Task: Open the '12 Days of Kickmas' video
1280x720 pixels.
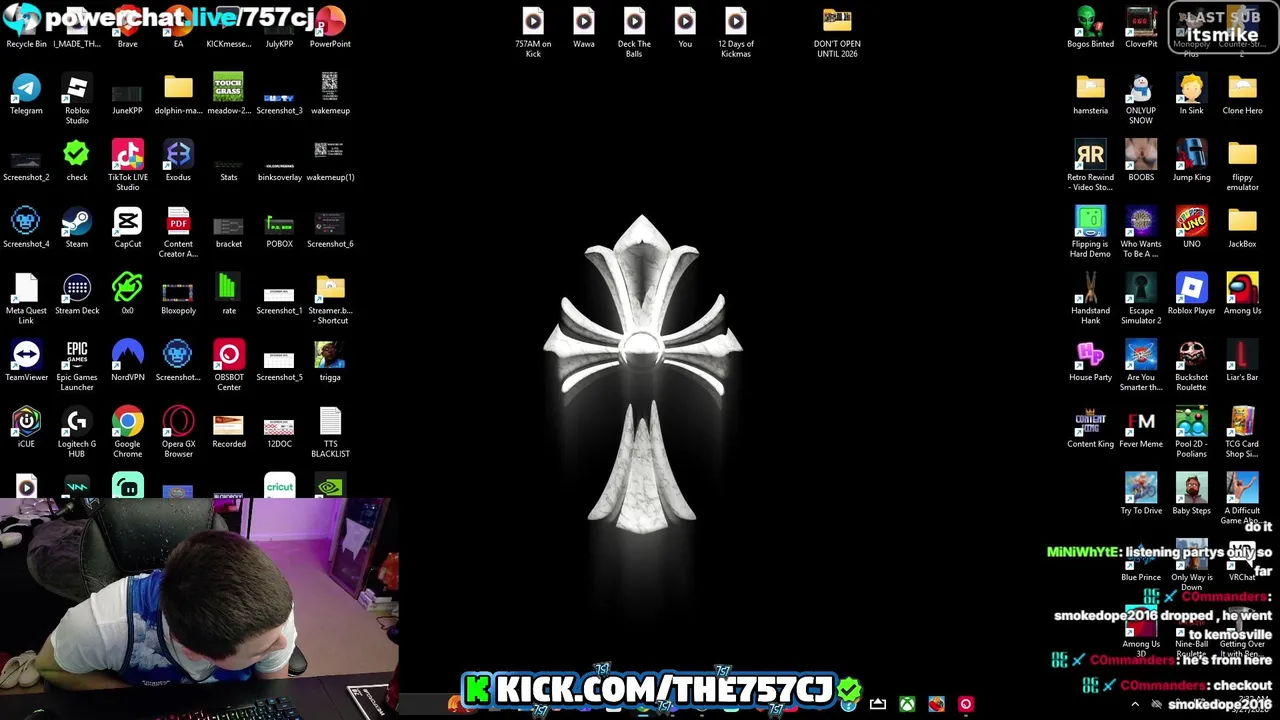Action: click(736, 33)
